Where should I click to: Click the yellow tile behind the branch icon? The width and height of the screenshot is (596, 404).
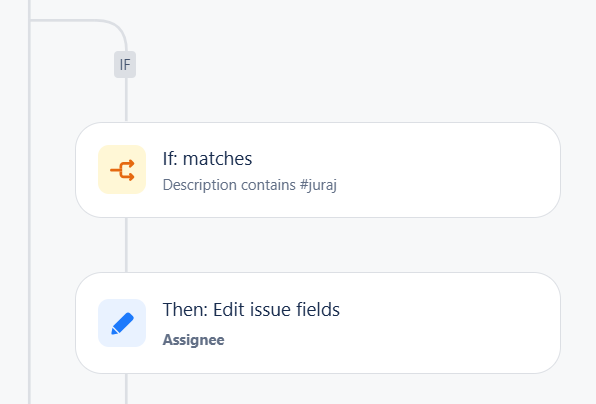pos(122,170)
